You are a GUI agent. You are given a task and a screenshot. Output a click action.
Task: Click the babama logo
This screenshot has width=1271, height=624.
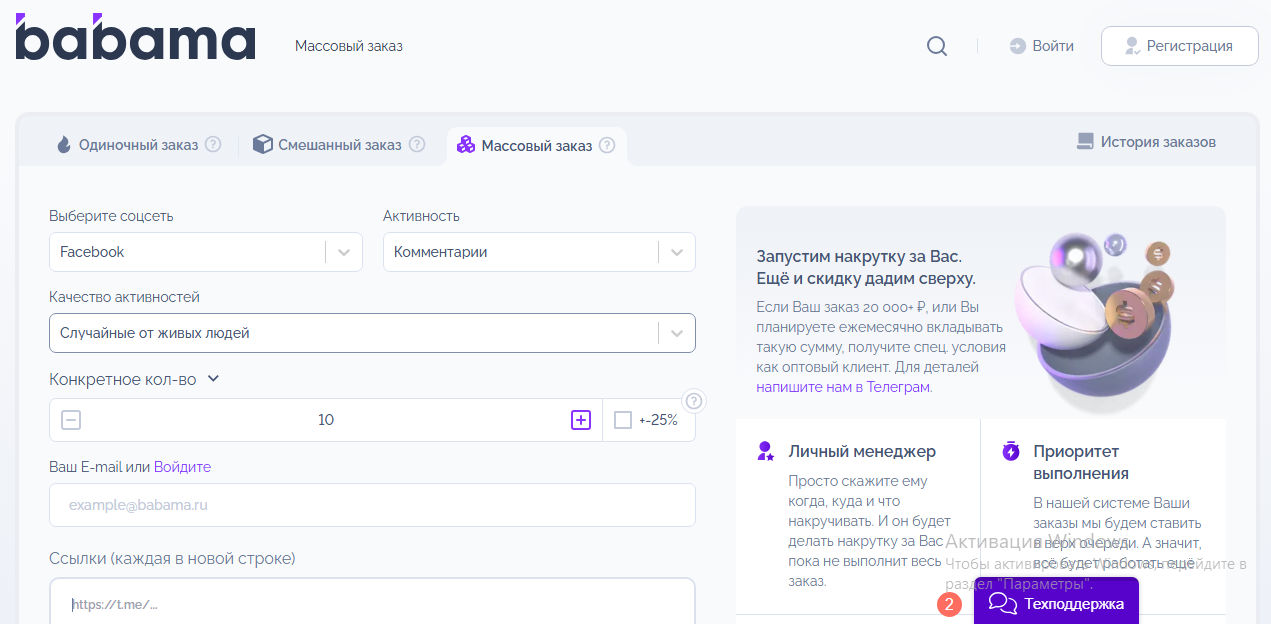pyautogui.click(x=135, y=40)
